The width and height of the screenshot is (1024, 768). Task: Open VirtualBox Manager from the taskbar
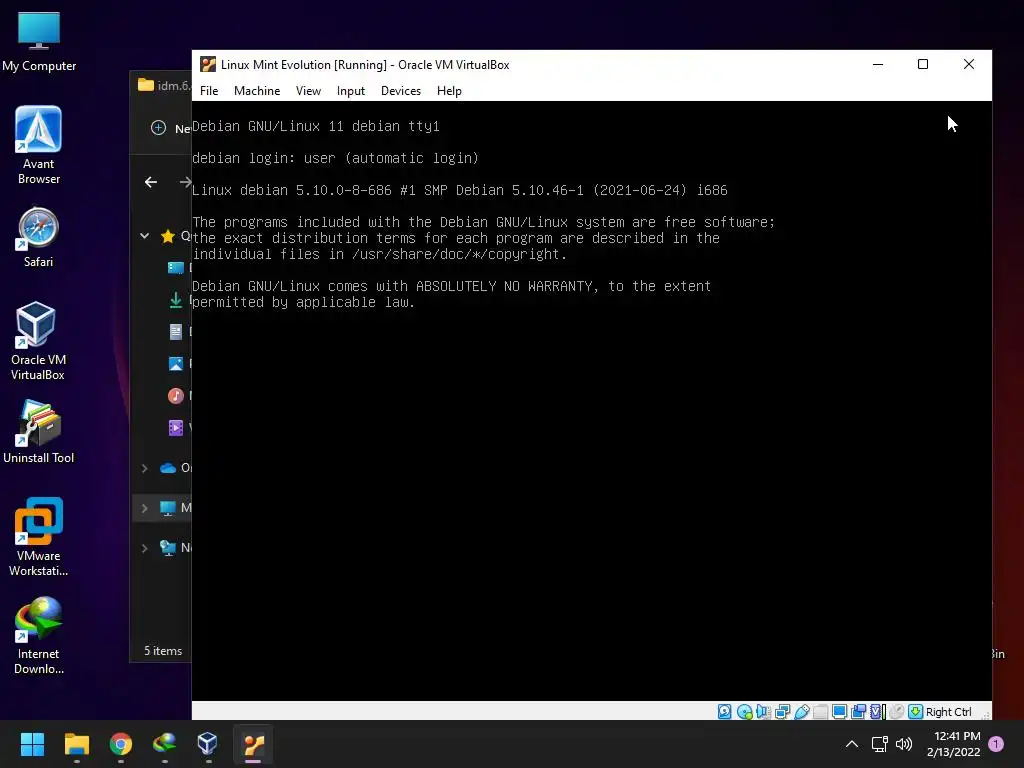tap(208, 744)
